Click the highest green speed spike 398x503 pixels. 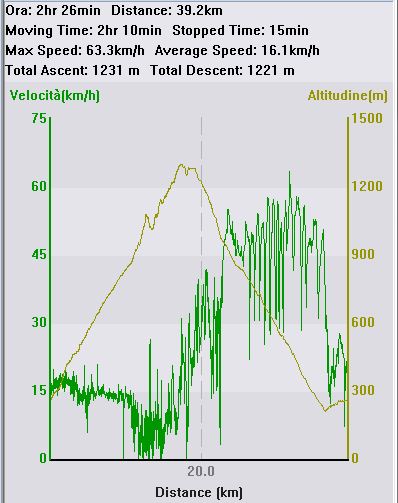click(289, 173)
